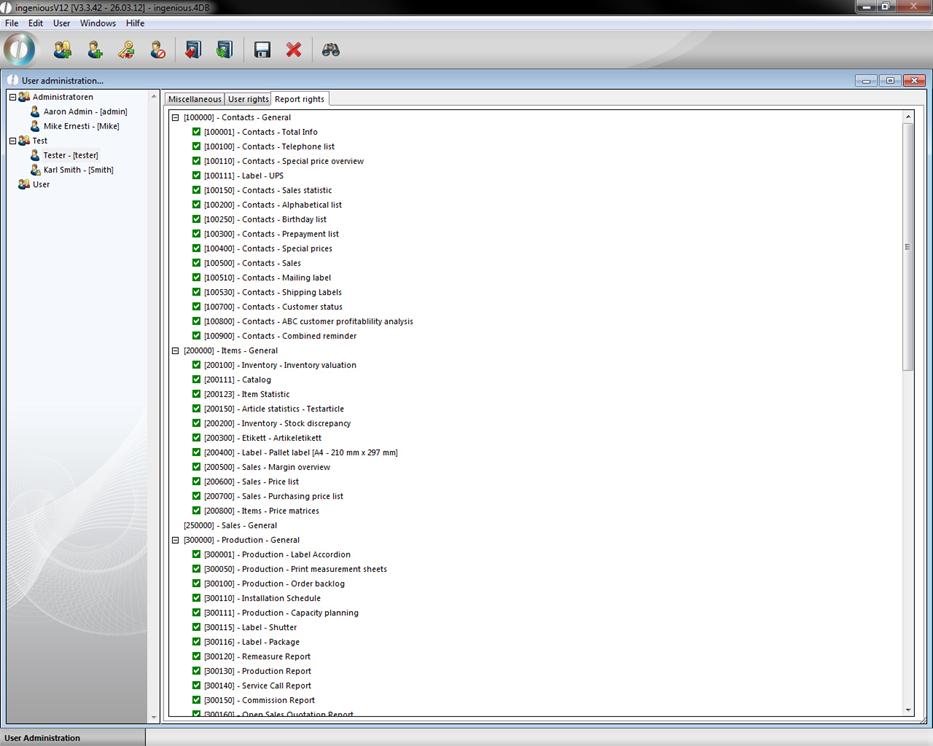This screenshot has width=933, height=746.
Task: Click the red X delete icon
Action: click(294, 49)
